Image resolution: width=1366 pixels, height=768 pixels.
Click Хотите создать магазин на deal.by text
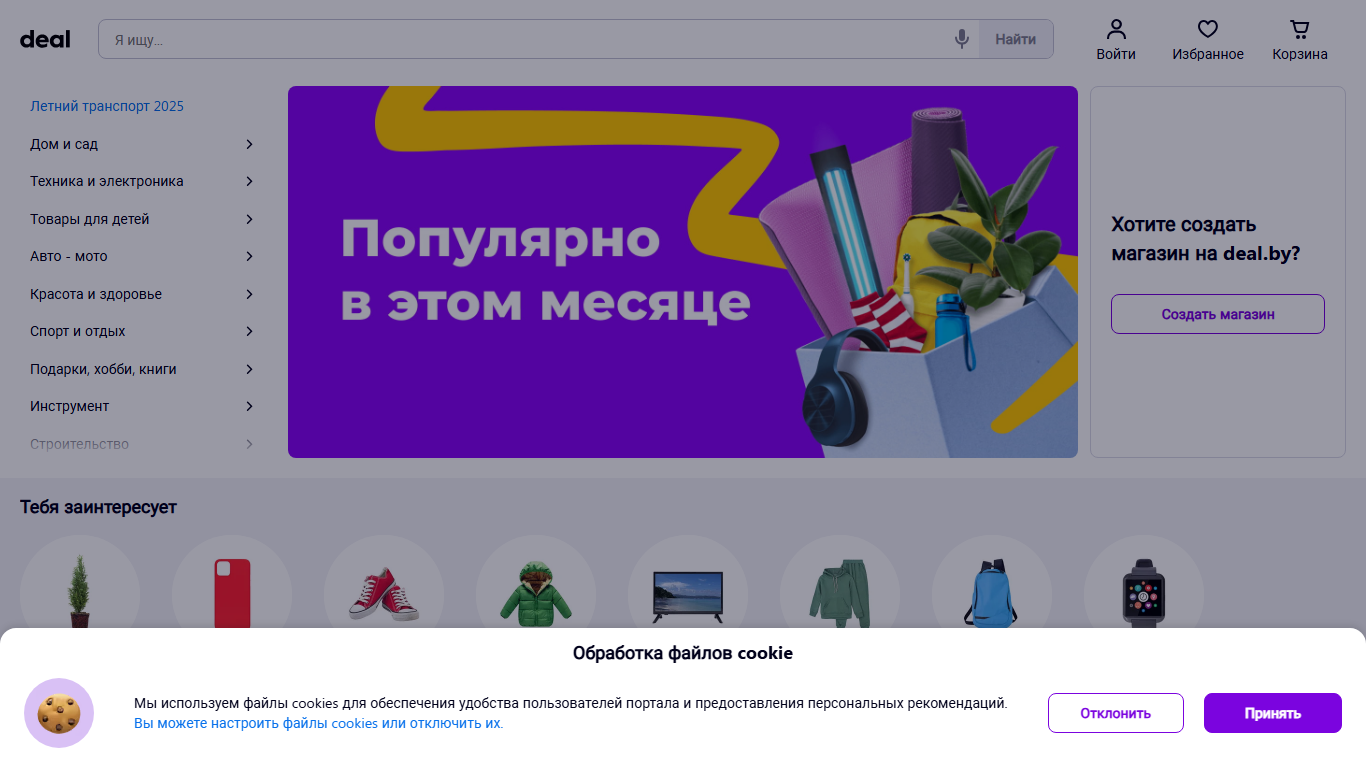tap(1206, 239)
